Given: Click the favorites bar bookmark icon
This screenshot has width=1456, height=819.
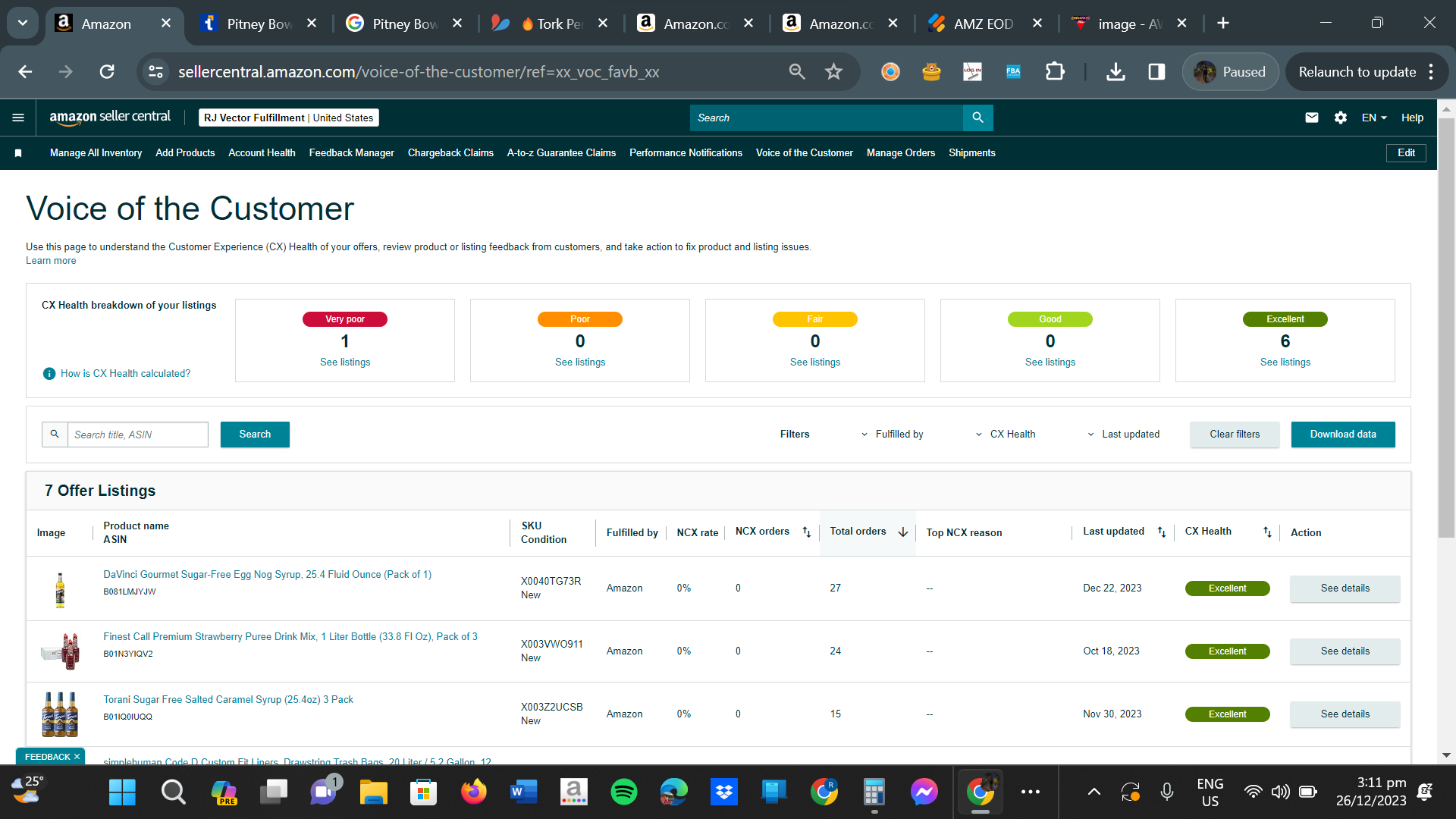Looking at the screenshot, I should (18, 153).
